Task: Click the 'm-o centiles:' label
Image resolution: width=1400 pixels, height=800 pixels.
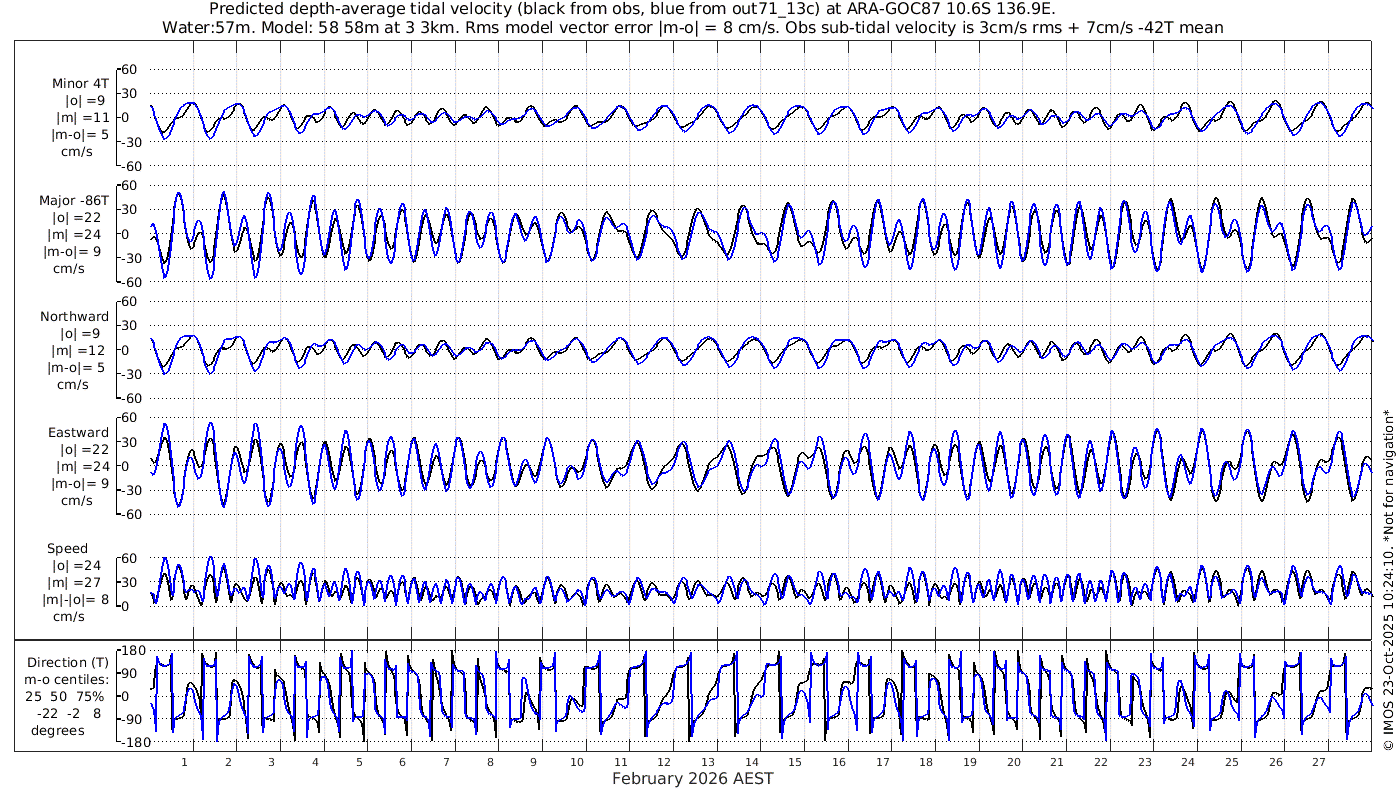Action: [x=68, y=680]
